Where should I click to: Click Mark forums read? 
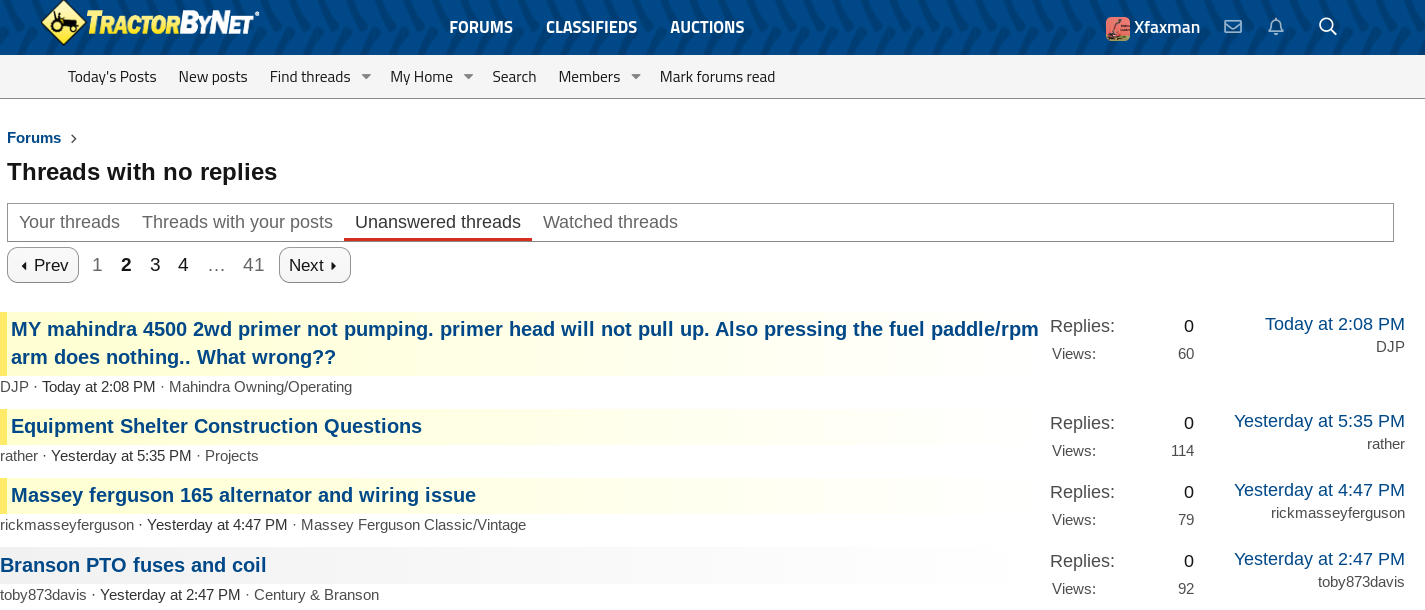(717, 77)
